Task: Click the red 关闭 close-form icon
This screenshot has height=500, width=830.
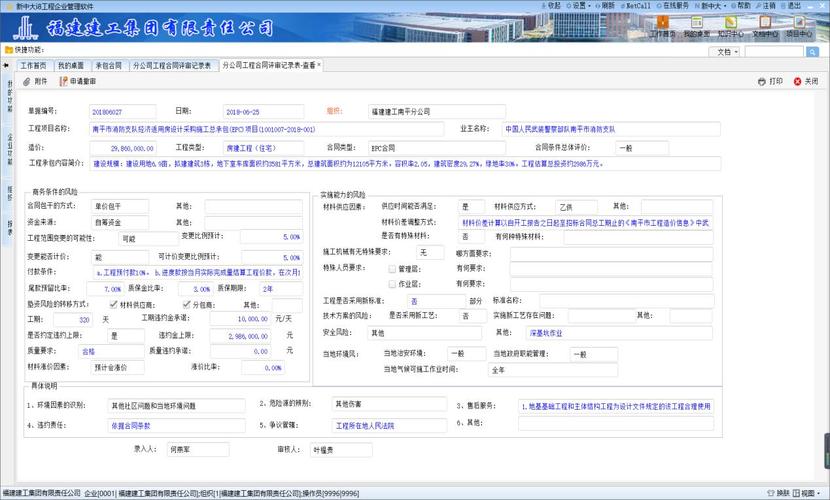Action: click(797, 81)
